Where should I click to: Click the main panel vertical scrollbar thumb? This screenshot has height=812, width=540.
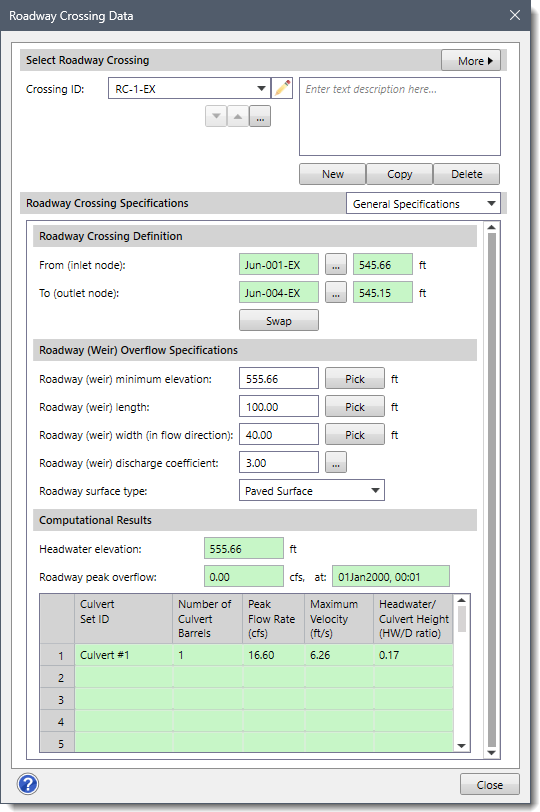tap(491, 489)
